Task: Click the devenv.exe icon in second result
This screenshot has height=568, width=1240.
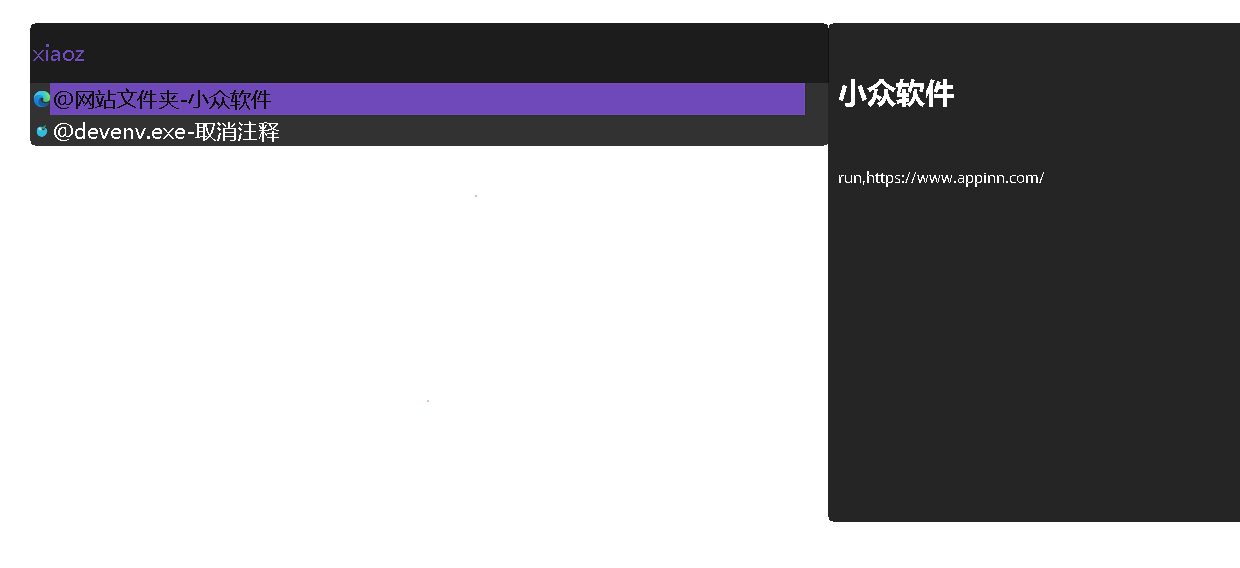Action: point(42,131)
